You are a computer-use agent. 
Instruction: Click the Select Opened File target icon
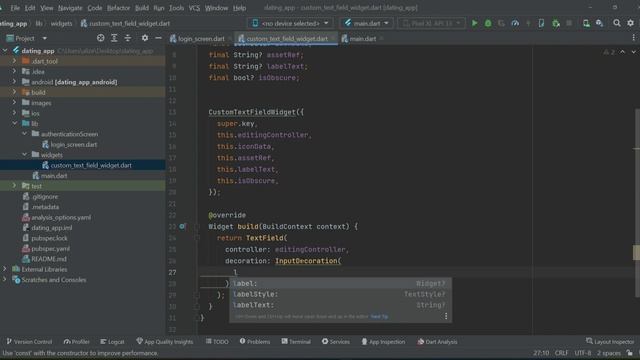point(100,38)
